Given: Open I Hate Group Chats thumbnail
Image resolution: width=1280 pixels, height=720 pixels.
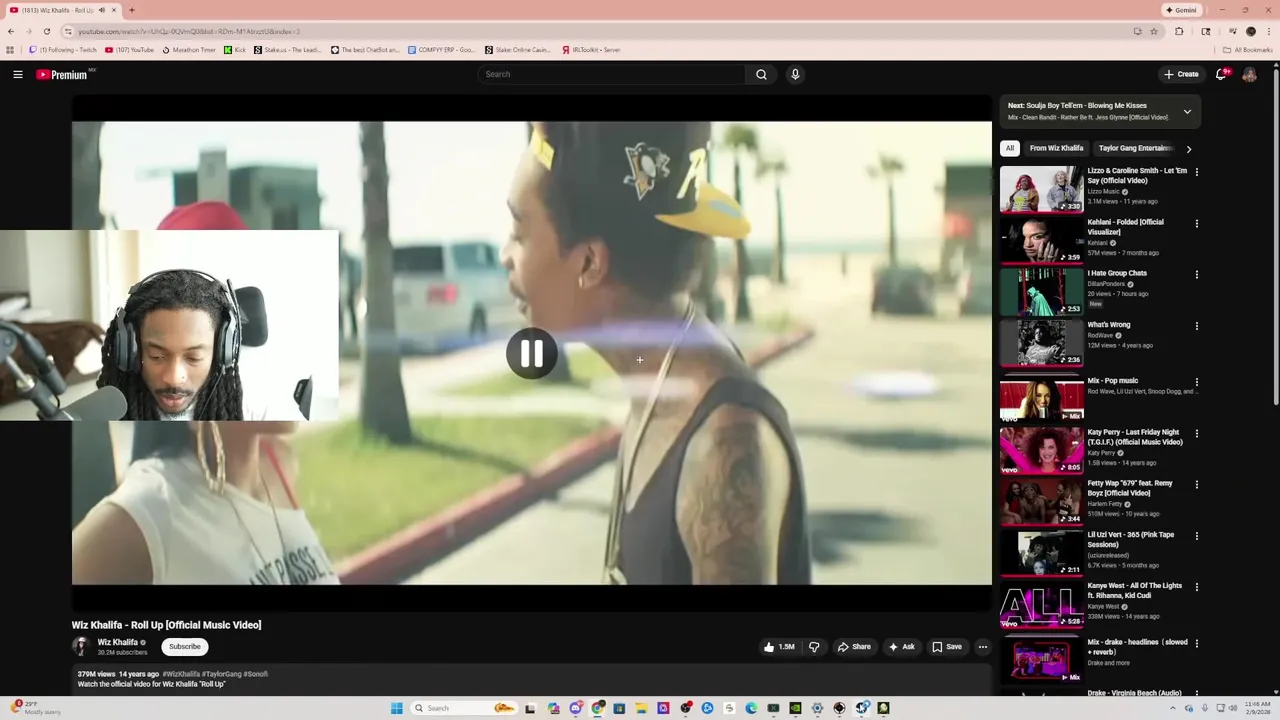Looking at the screenshot, I should click(1041, 292).
